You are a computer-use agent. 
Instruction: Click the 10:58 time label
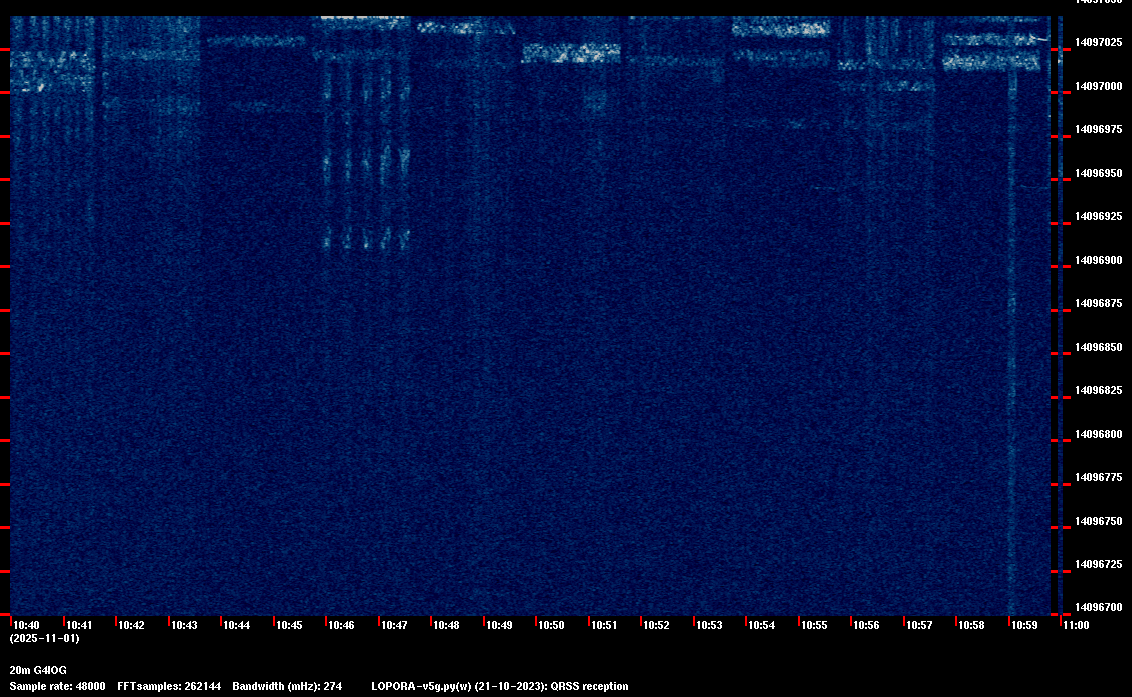point(971,625)
